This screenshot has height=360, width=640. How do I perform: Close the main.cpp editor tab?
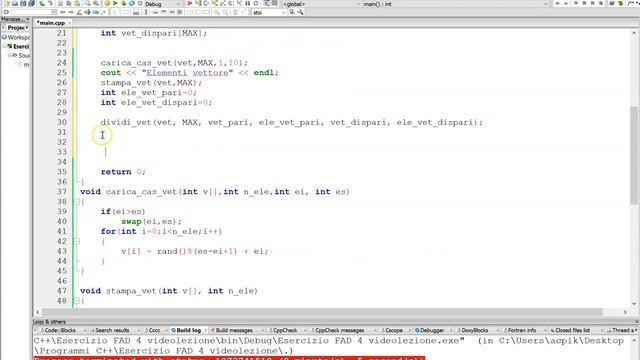(x=69, y=23)
